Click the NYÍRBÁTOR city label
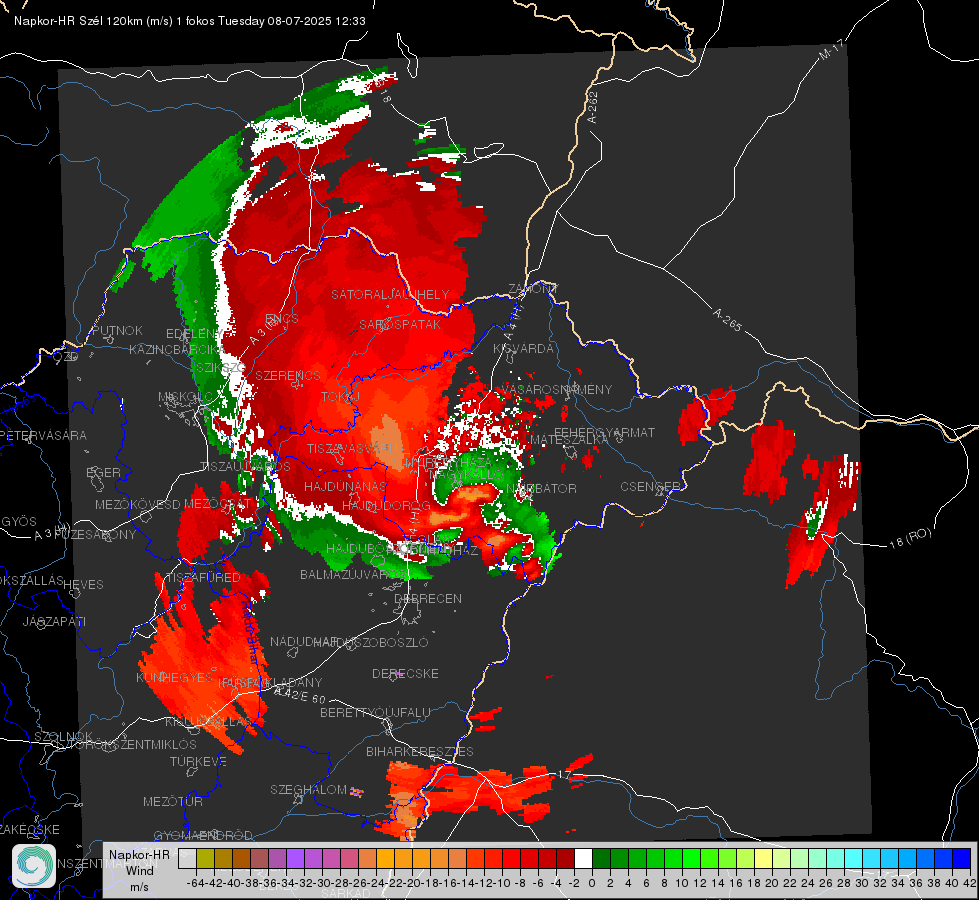Viewport: 979px width, 900px height. tap(541, 488)
